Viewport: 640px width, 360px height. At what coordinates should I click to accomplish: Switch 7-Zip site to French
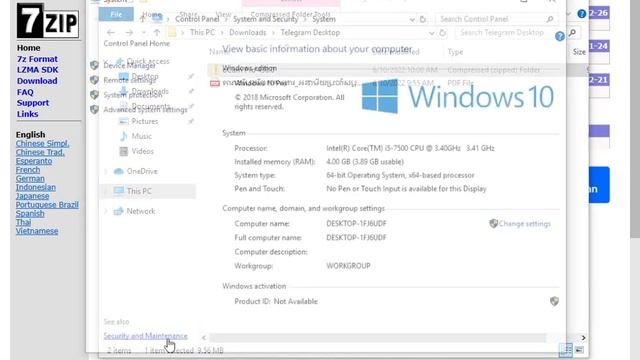click(28, 170)
